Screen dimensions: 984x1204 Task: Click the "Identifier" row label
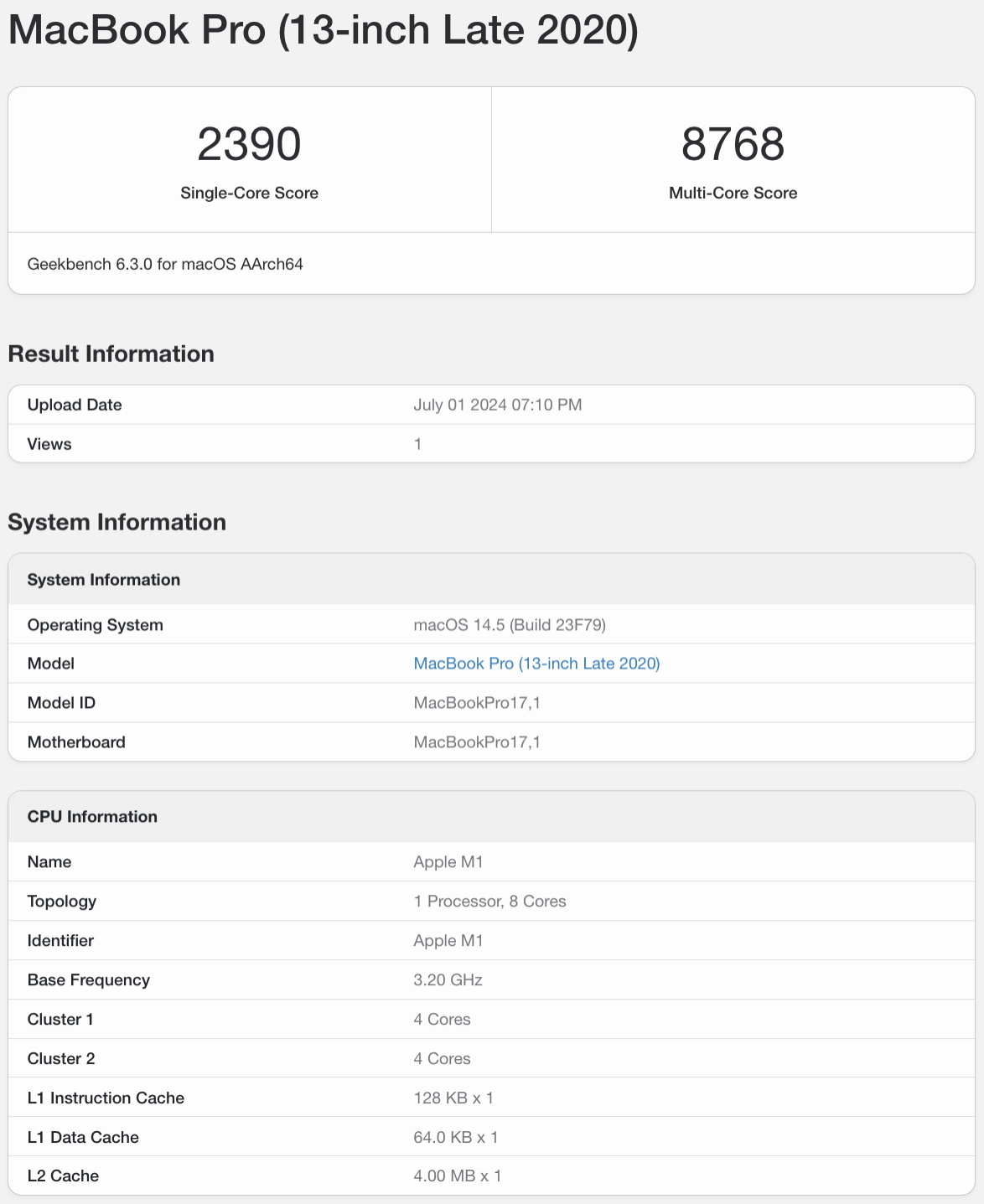coord(60,941)
